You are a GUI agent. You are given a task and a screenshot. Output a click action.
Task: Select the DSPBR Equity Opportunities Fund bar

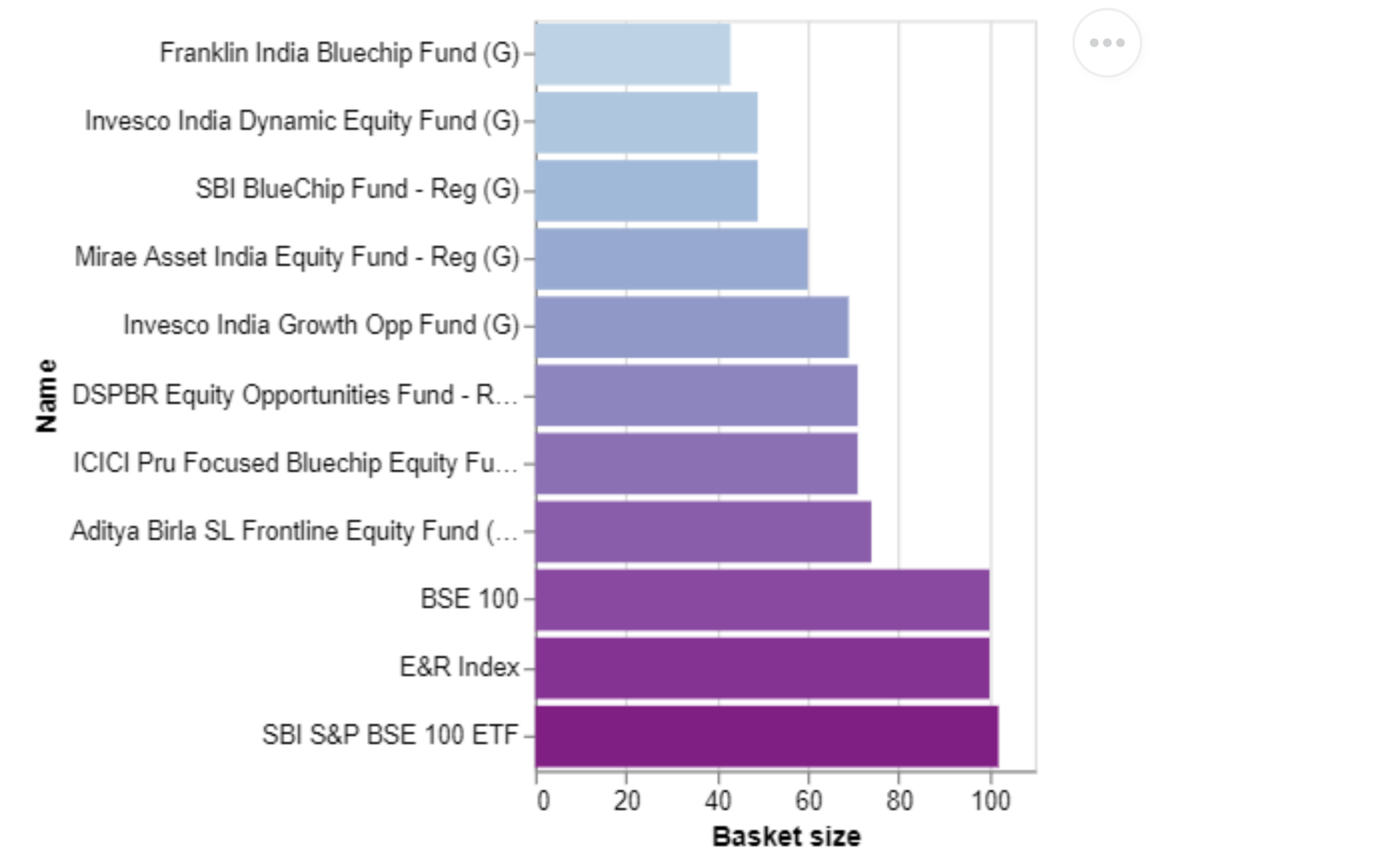(696, 395)
